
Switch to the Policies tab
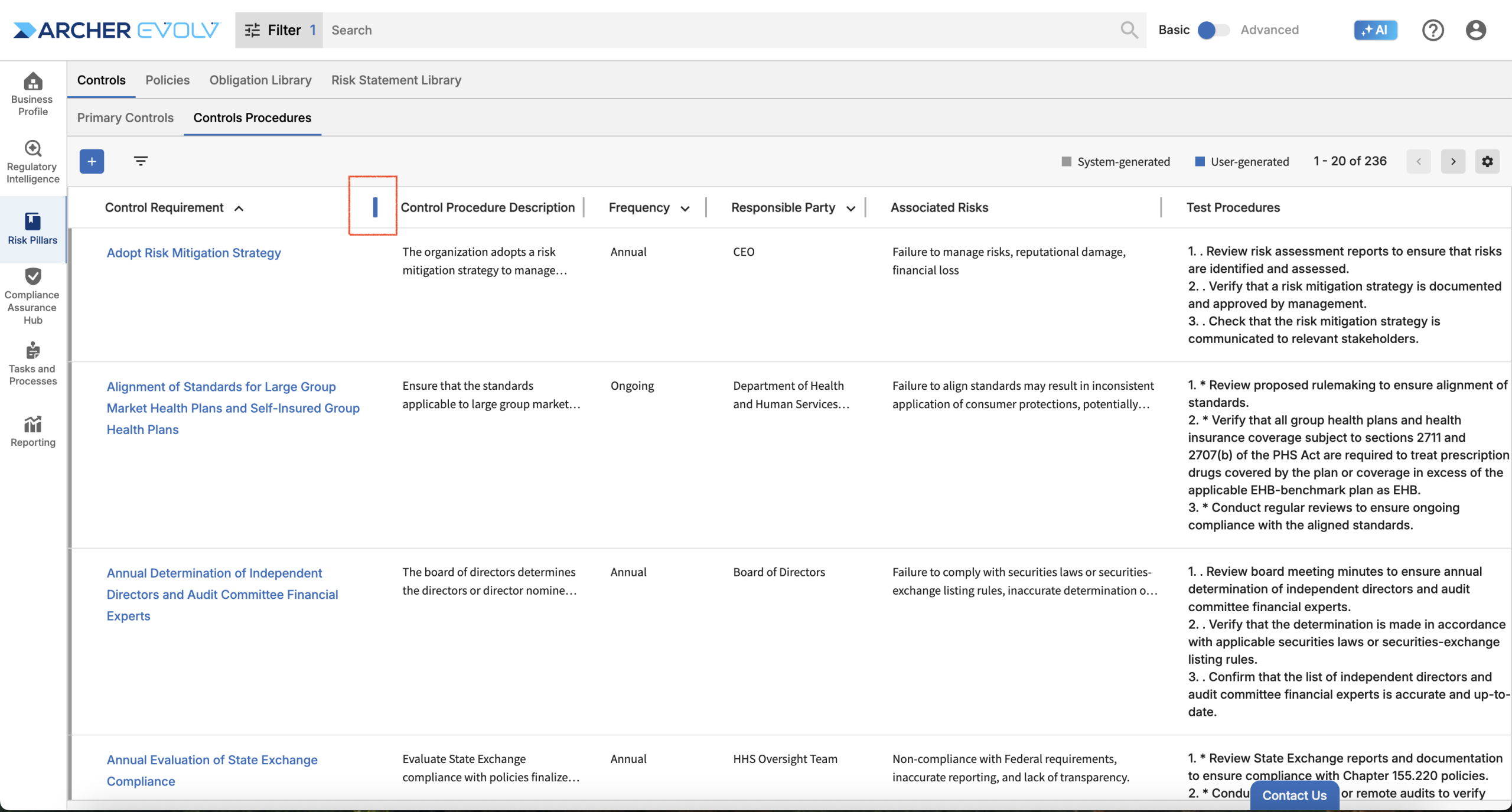(167, 80)
